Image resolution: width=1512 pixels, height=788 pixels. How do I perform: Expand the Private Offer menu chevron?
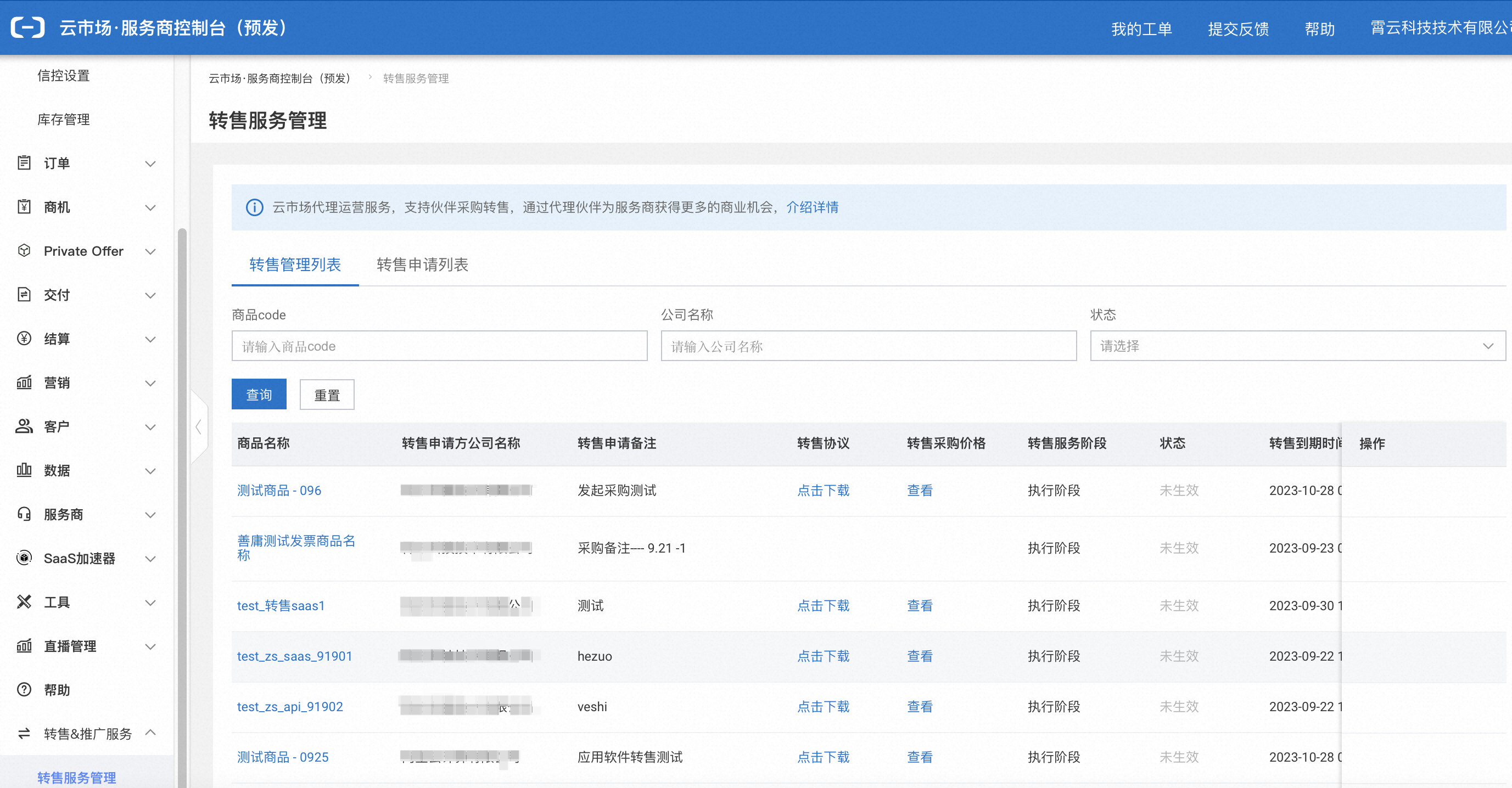pyautogui.click(x=150, y=251)
